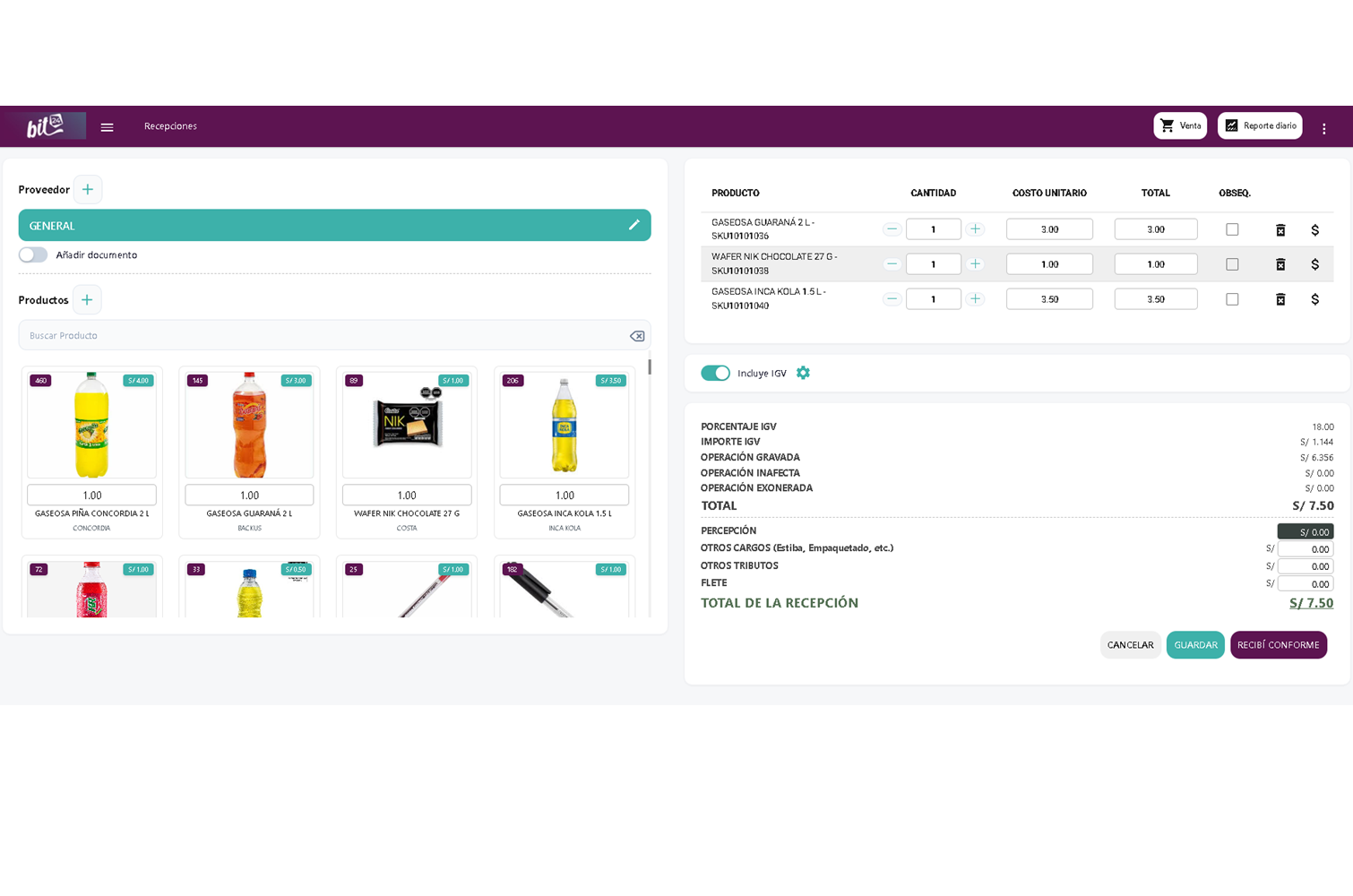Clear the product search field
The width and height of the screenshot is (1353, 896).
tap(636, 336)
